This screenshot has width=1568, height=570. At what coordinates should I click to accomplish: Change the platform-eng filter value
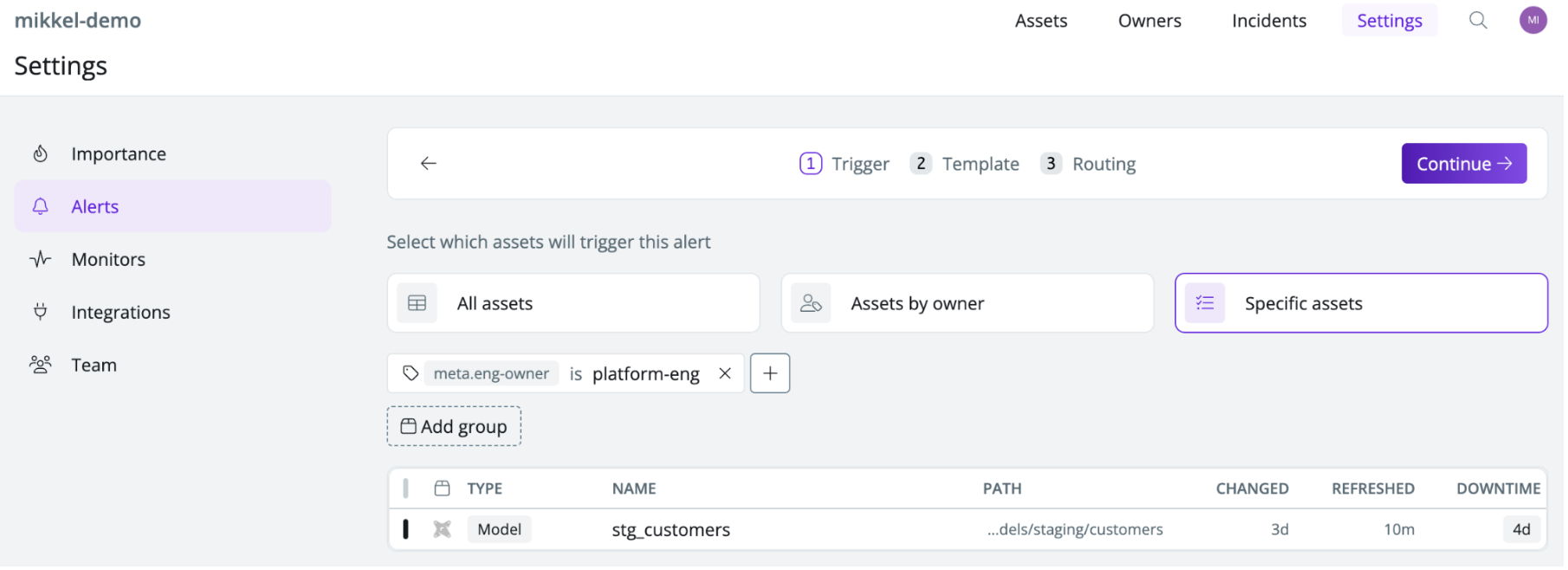(x=645, y=373)
